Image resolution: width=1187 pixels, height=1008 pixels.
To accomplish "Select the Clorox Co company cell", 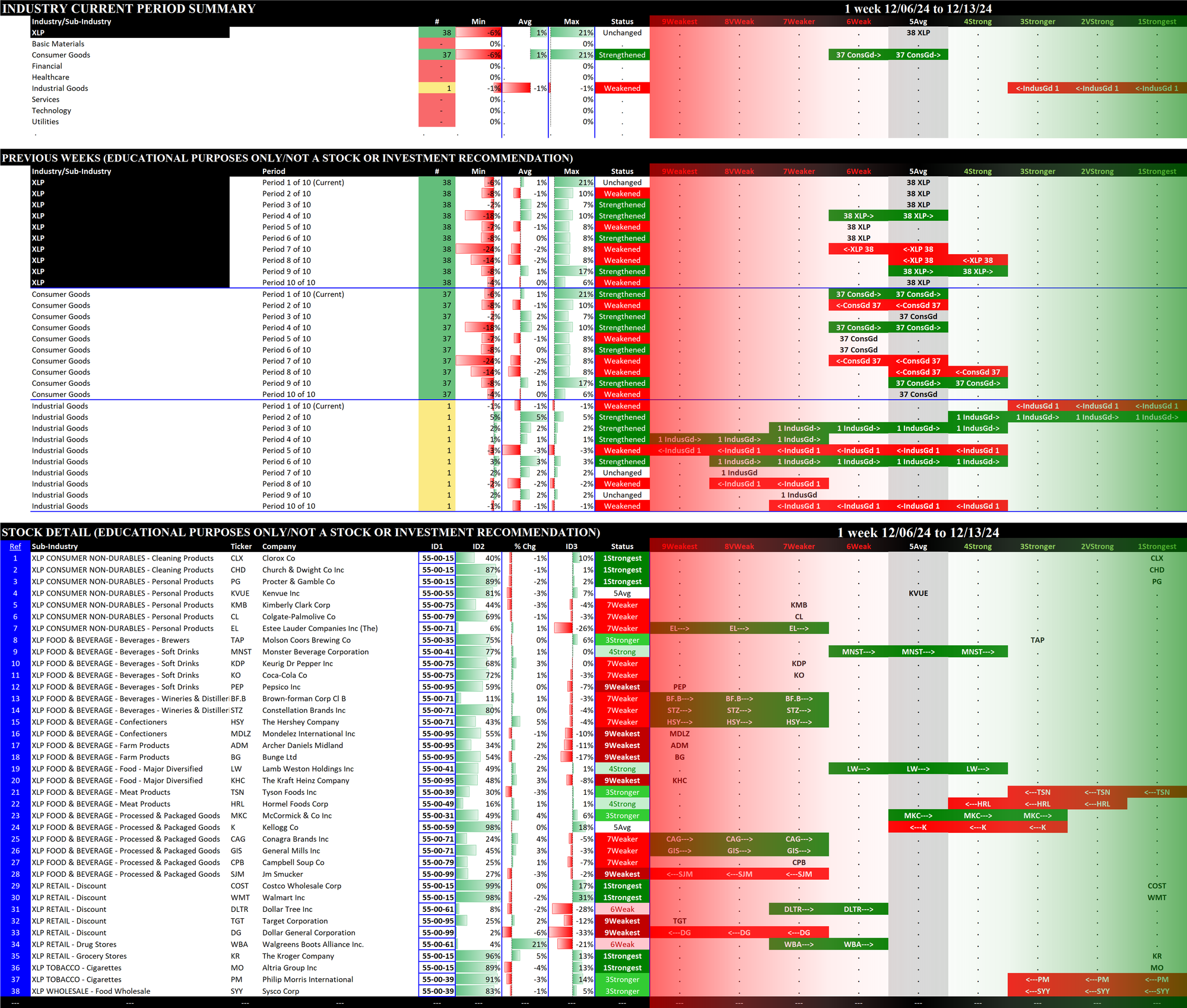I will [x=279, y=558].
